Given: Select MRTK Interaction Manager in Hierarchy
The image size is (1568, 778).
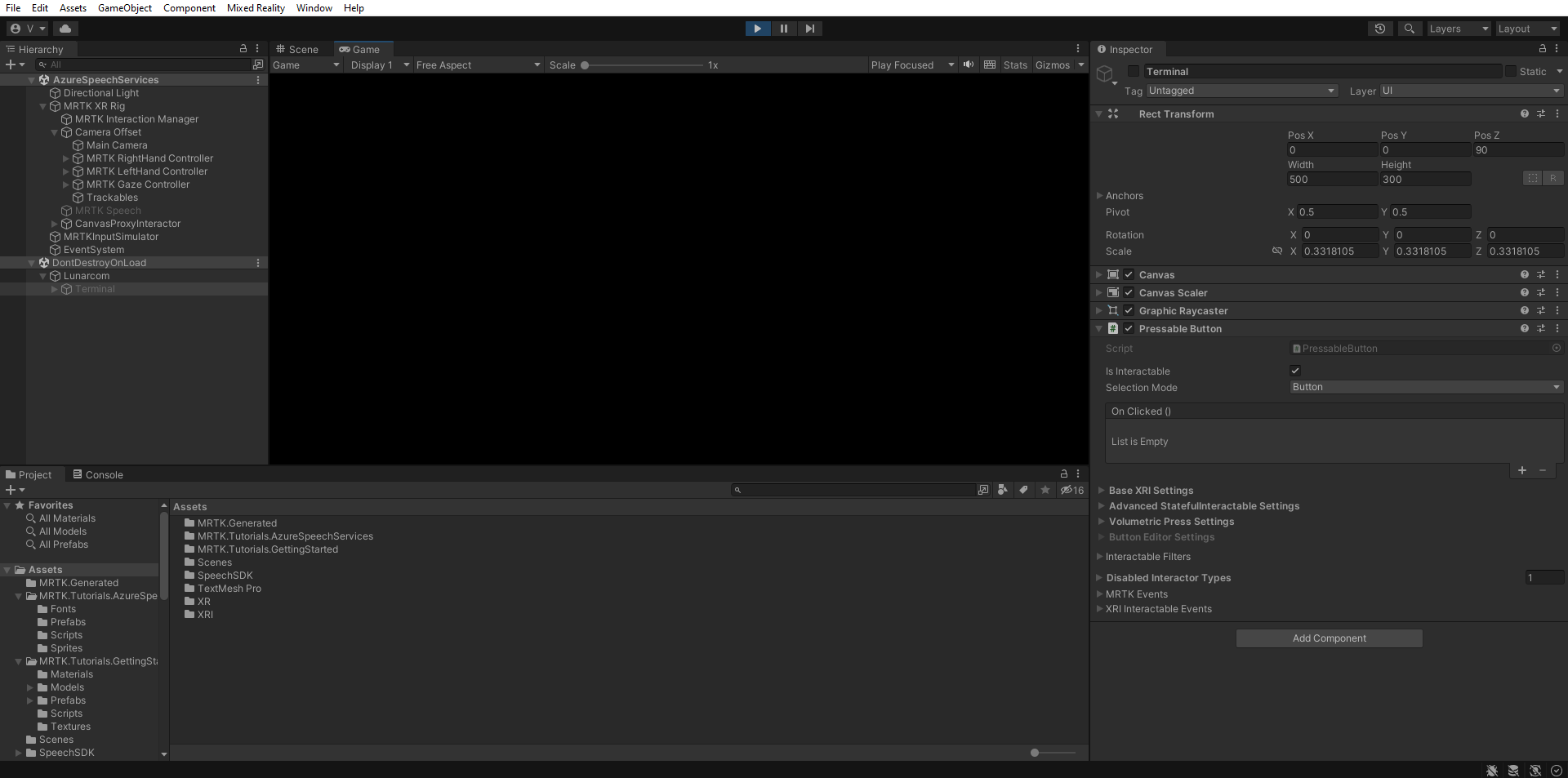Looking at the screenshot, I should click(x=136, y=119).
